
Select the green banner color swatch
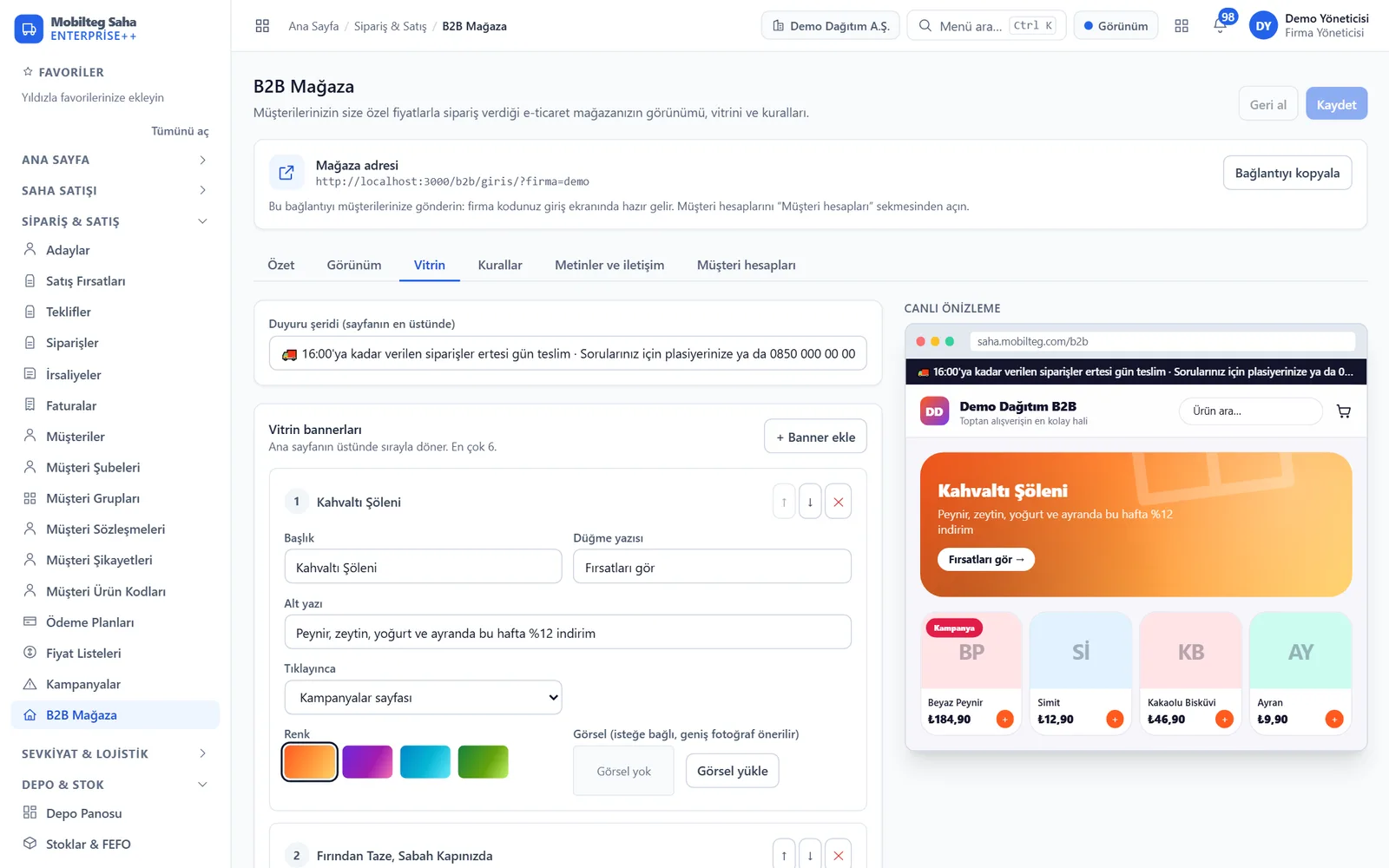point(483,761)
